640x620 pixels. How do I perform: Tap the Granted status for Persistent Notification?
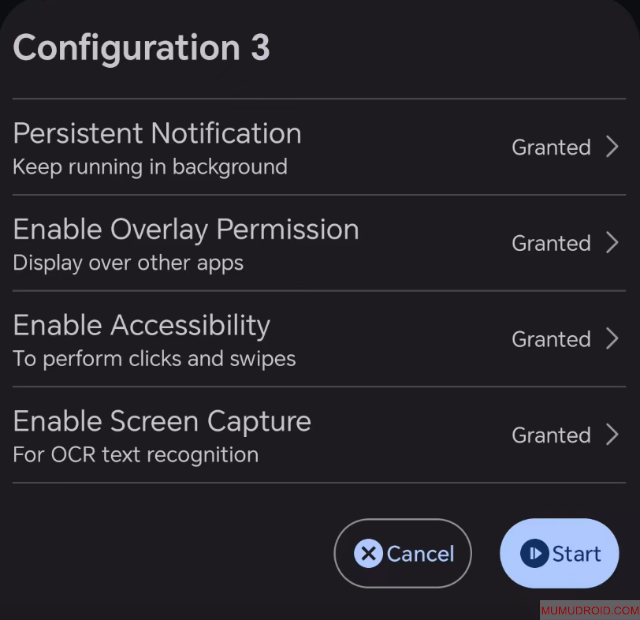[x=551, y=147]
